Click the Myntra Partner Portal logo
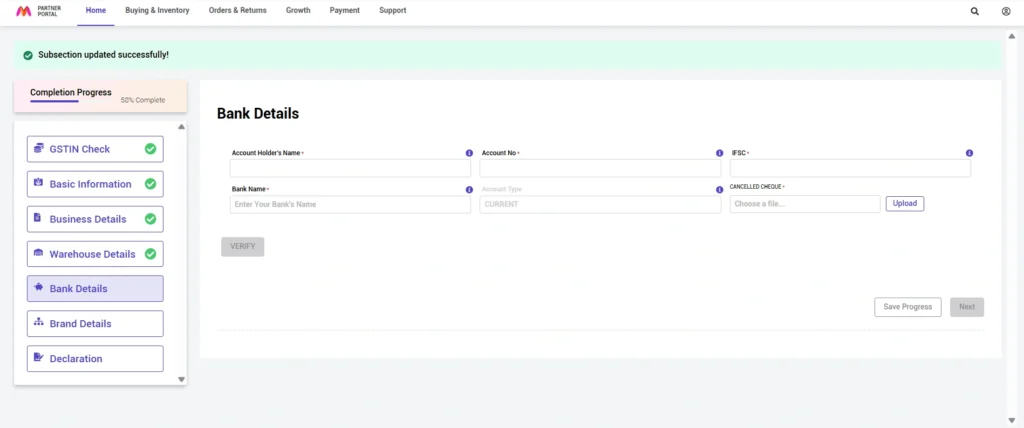This screenshot has width=1024, height=428. click(39, 10)
